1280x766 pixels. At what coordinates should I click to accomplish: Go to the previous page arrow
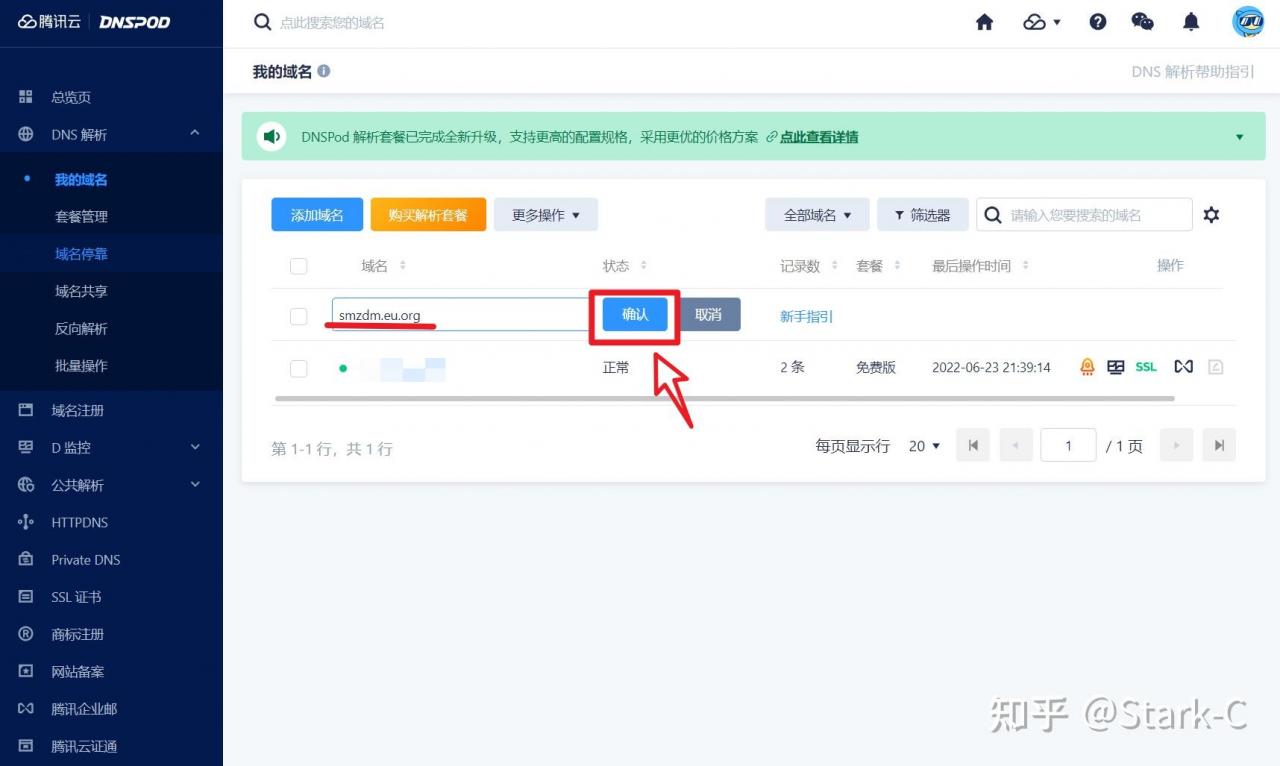pyautogui.click(x=1016, y=445)
